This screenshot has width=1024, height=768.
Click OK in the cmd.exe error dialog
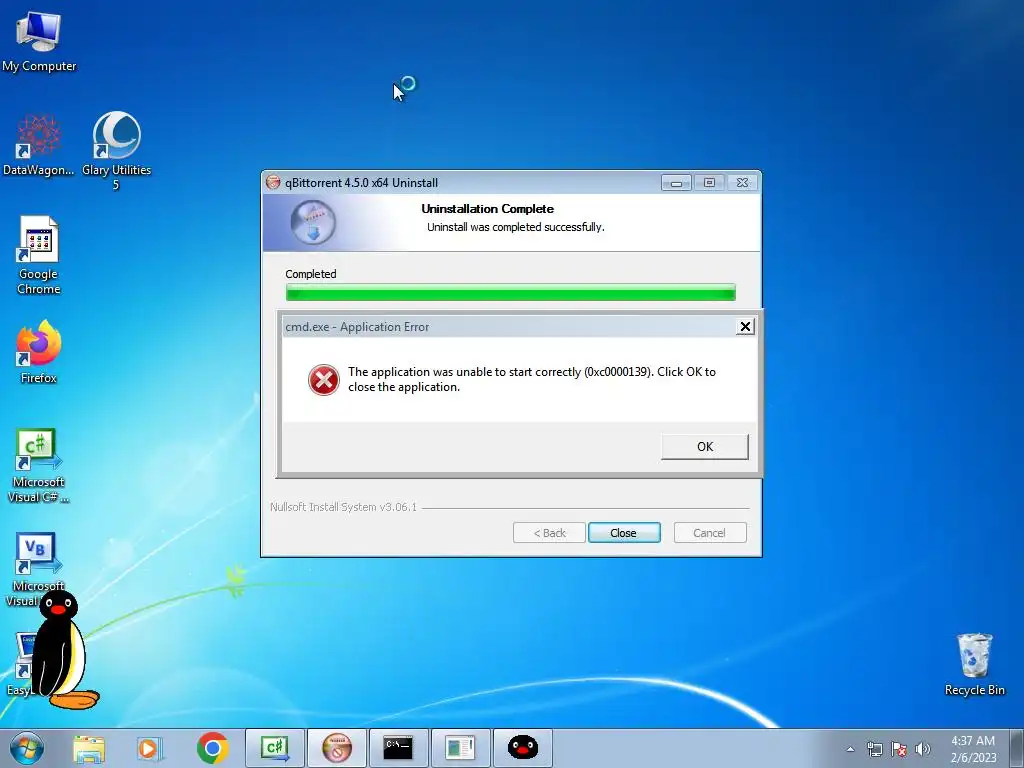coord(705,447)
